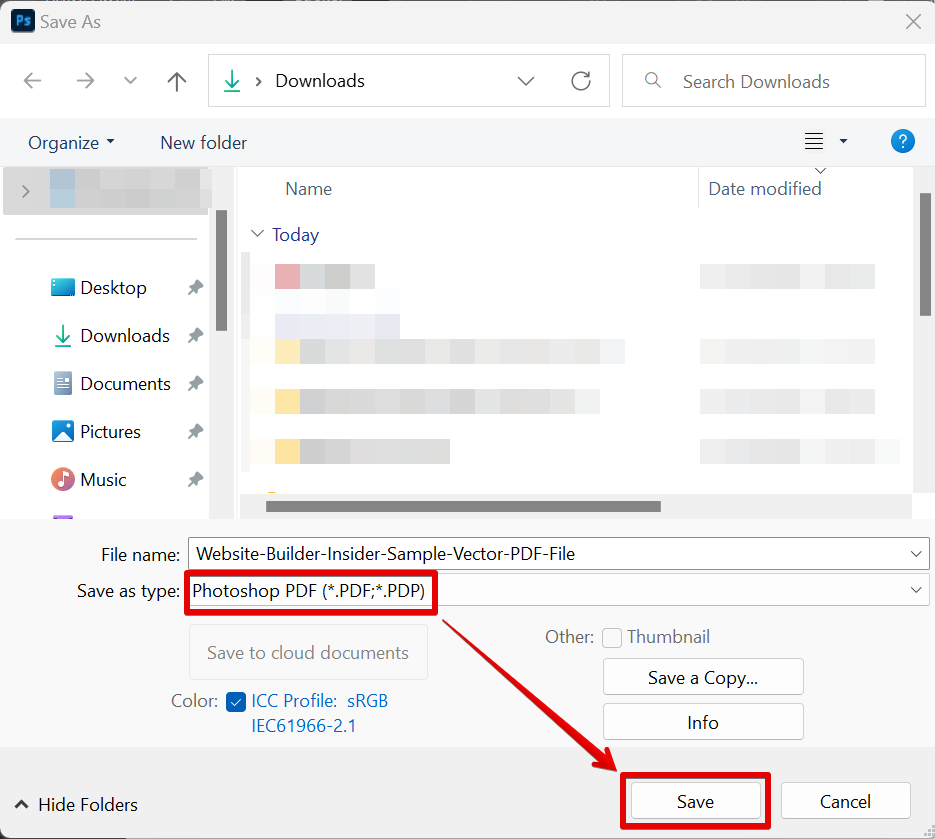Collapse the Today file group
Screen dimensions: 935x839
coord(257,235)
